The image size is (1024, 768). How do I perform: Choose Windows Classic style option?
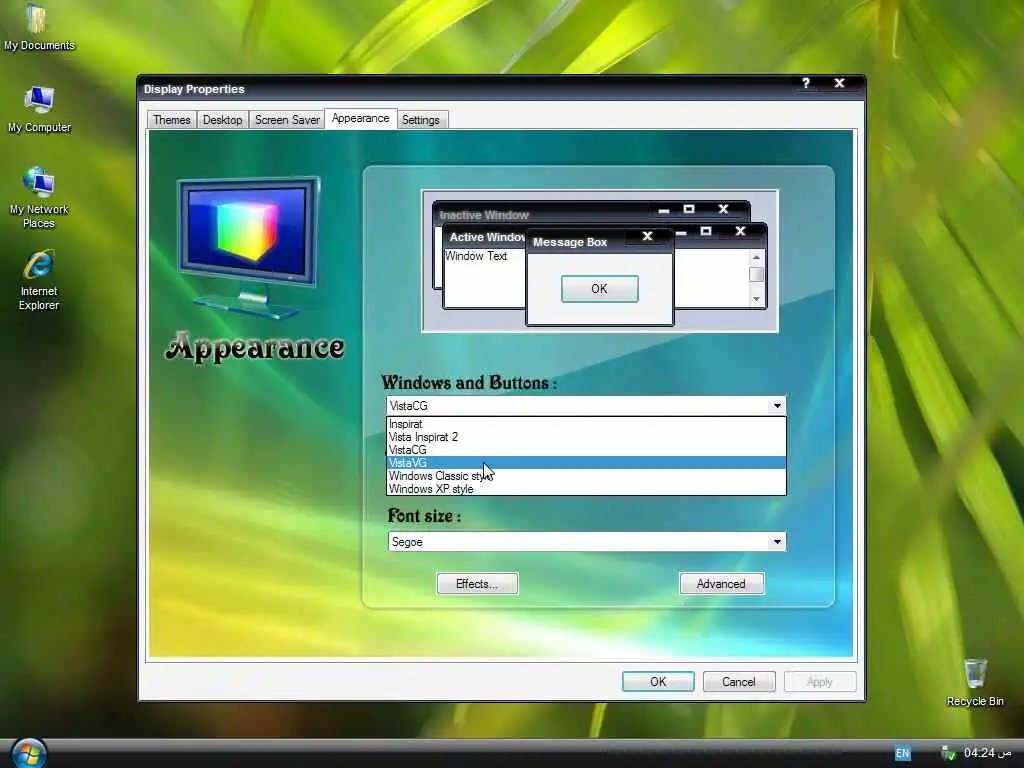(586, 476)
